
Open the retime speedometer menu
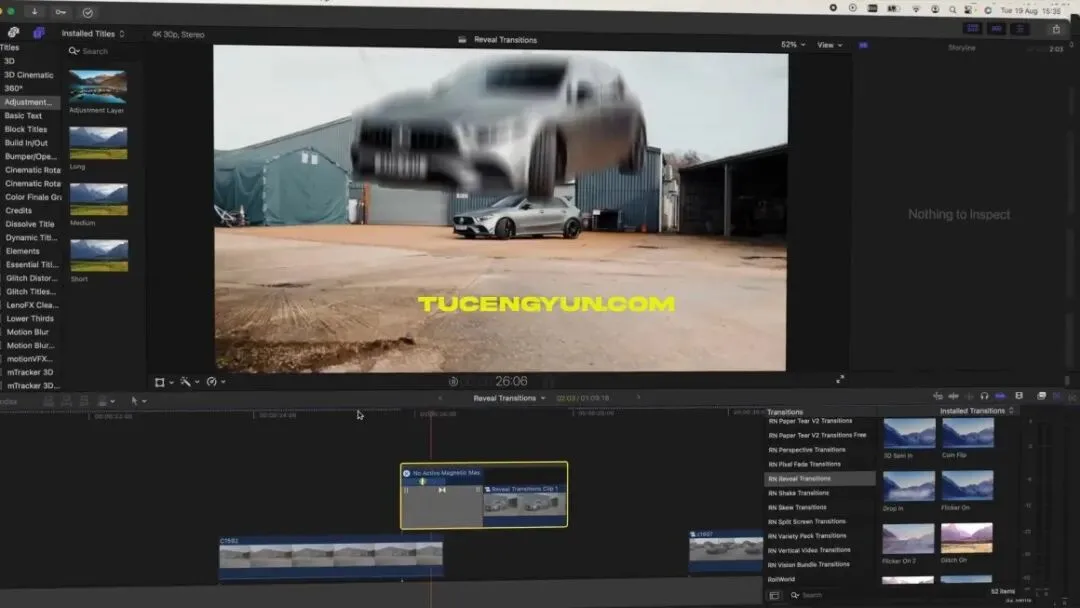pyautogui.click(x=215, y=381)
